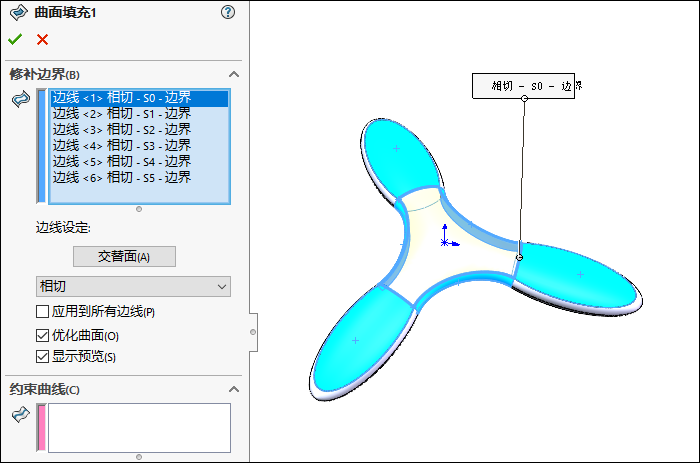700x463 pixels.
Task: Click the 交替面(A) button
Action: pyautogui.click(x=124, y=256)
